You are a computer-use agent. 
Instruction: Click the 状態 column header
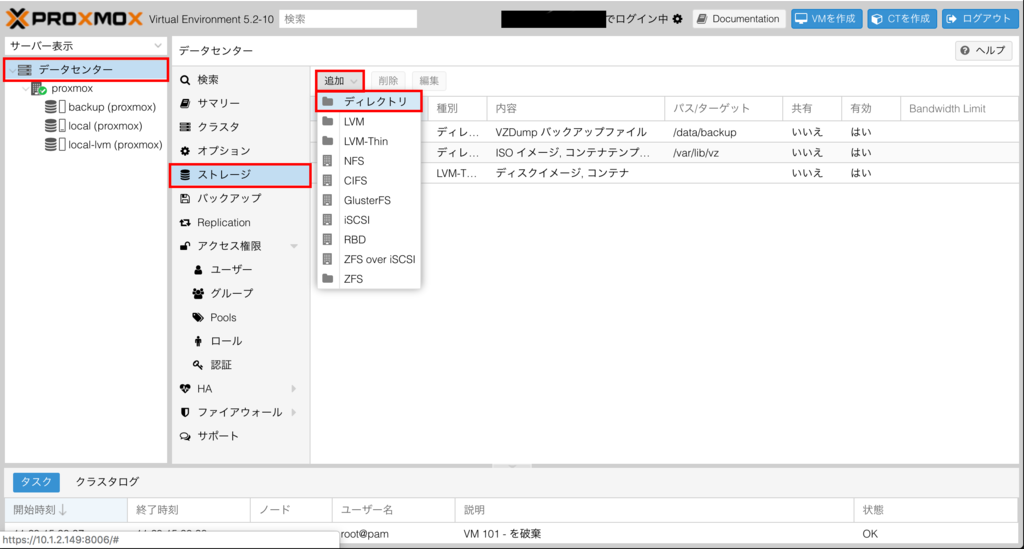(935, 510)
